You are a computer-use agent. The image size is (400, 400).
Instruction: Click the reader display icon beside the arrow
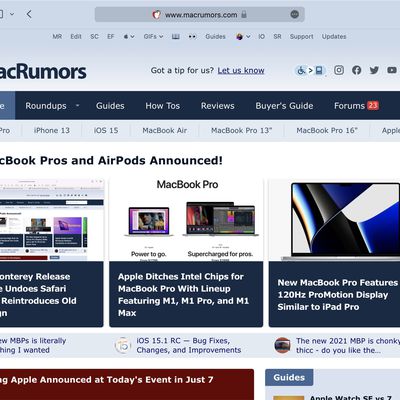click(319, 70)
